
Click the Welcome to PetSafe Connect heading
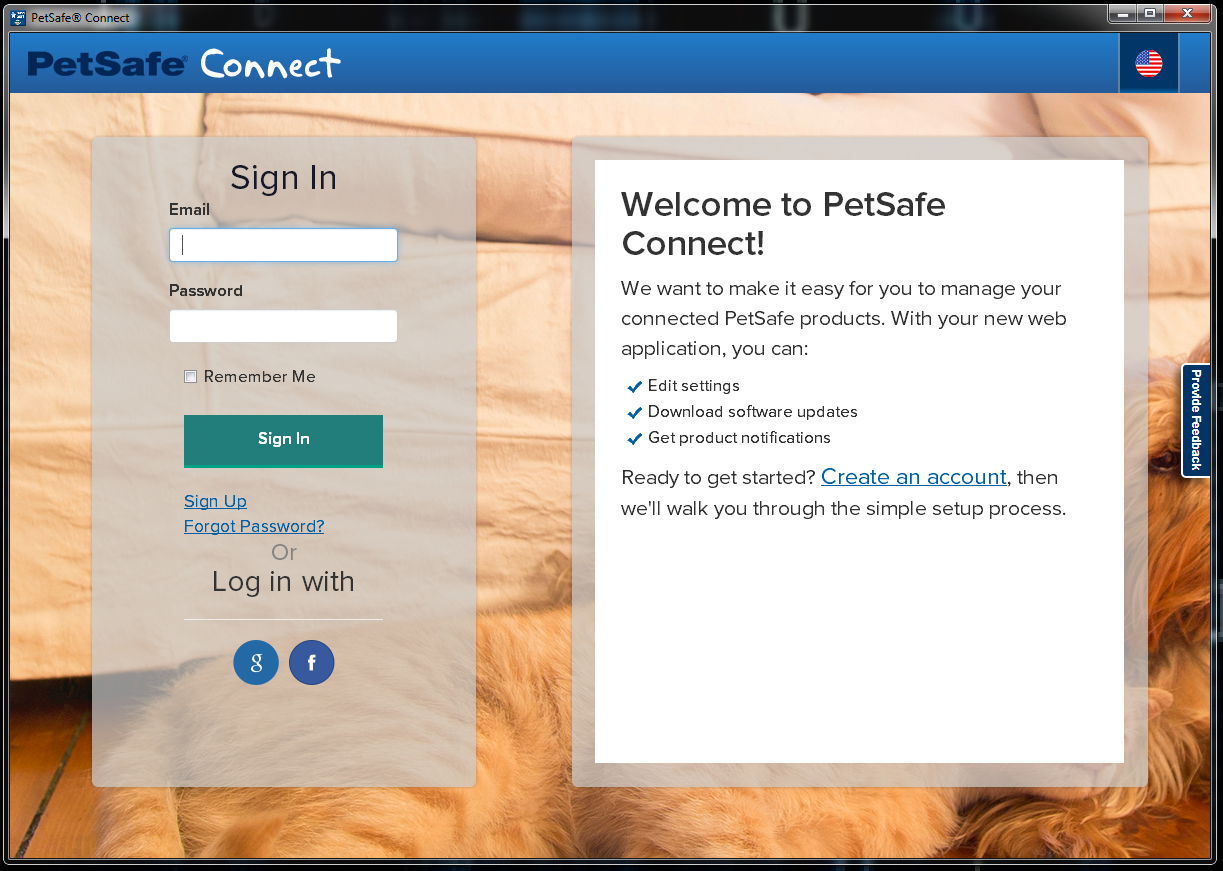(783, 223)
